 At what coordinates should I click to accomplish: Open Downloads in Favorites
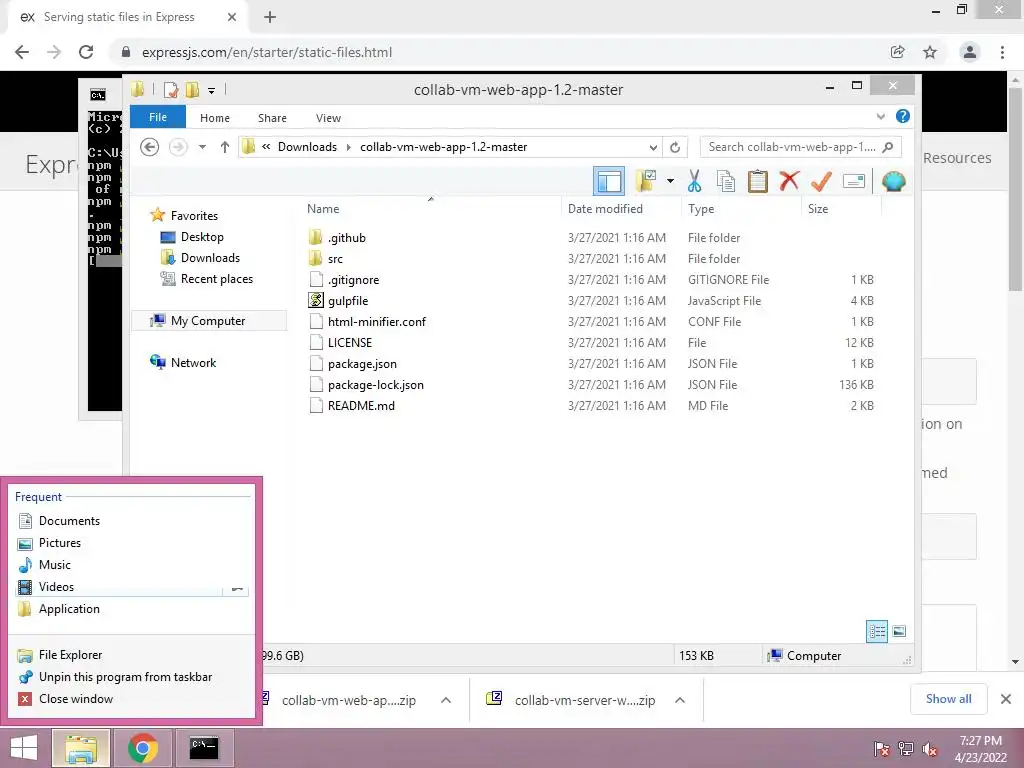point(210,258)
